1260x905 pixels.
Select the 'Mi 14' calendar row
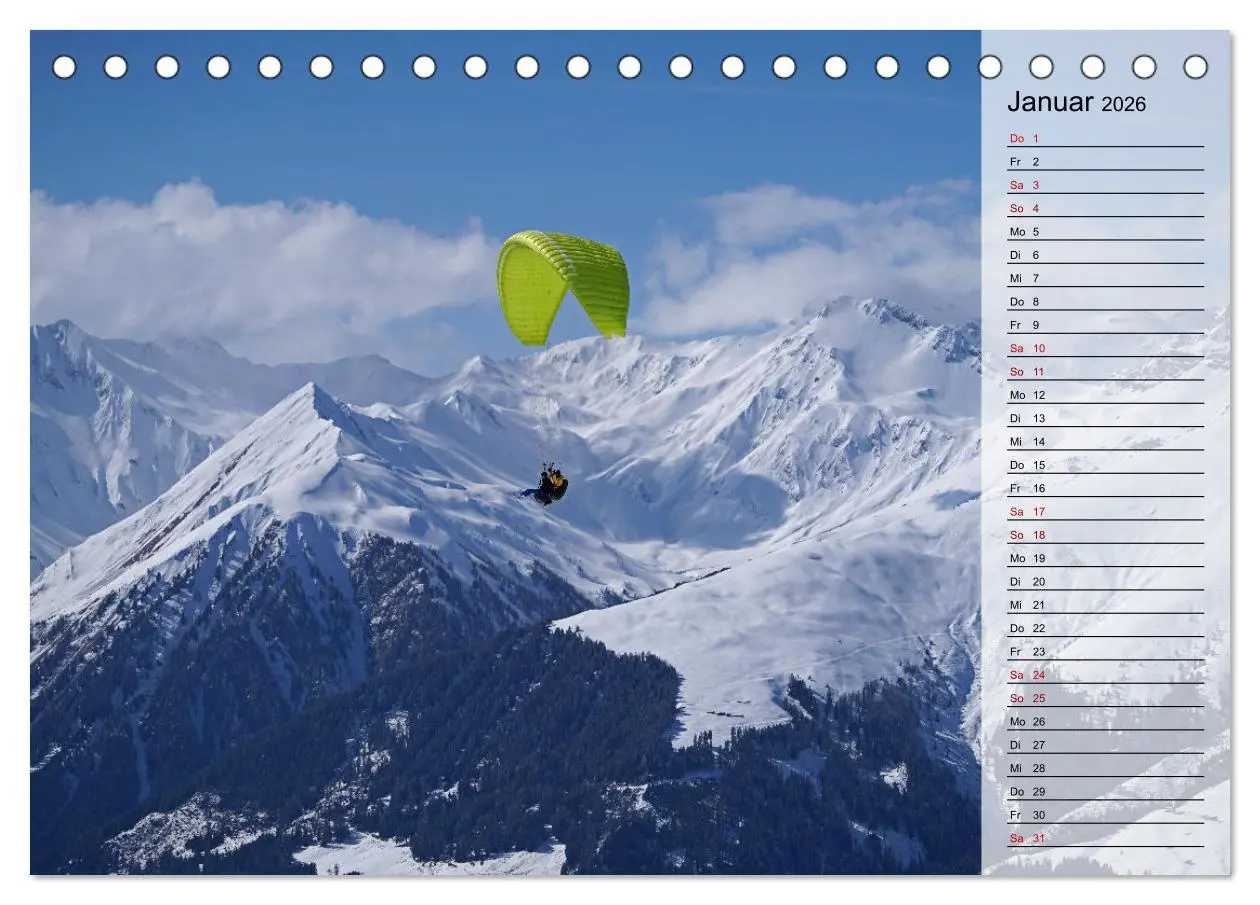pyautogui.click(x=1105, y=441)
